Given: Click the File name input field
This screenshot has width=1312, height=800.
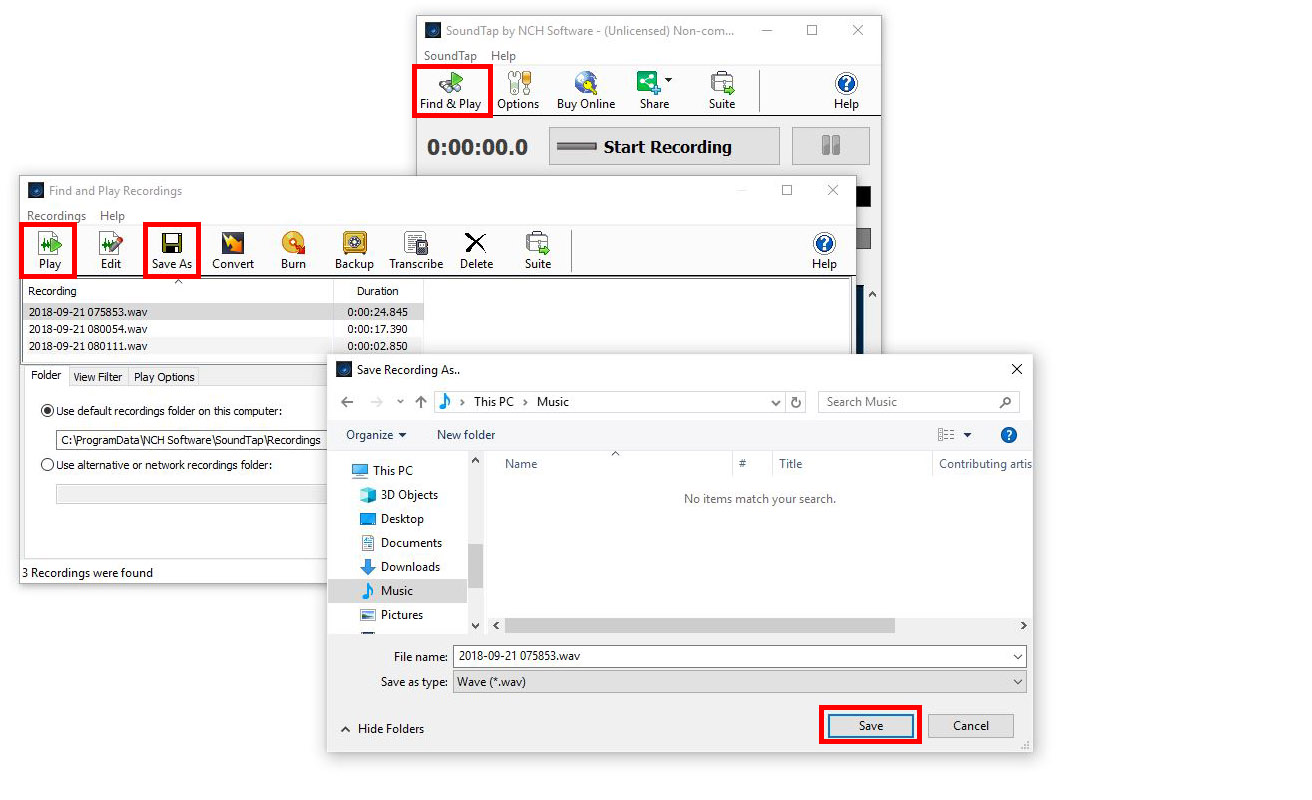Looking at the screenshot, I should pyautogui.click(x=700, y=656).
